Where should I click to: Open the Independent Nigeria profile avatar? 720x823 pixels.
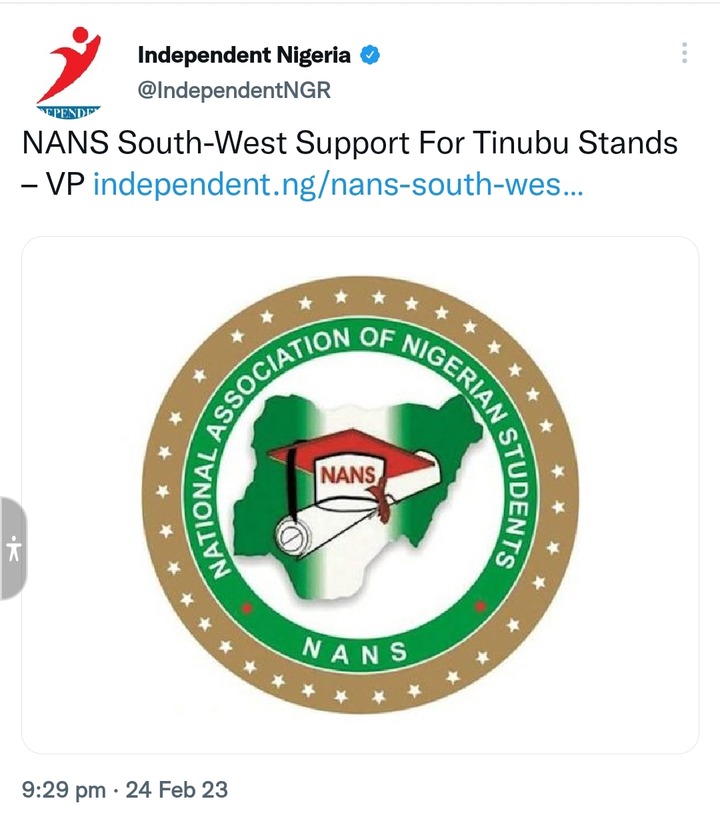(68, 72)
